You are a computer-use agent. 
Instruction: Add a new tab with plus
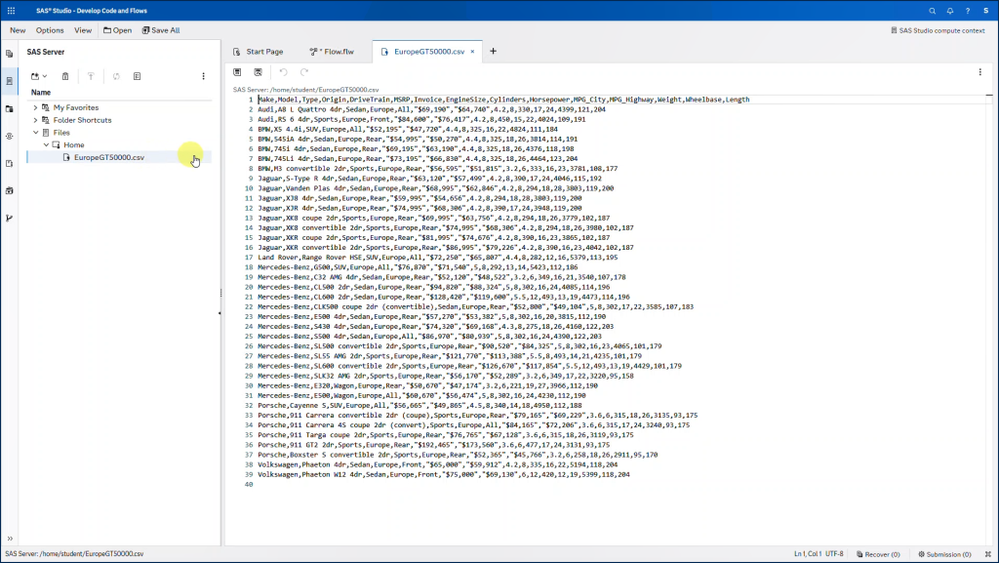[x=493, y=51]
